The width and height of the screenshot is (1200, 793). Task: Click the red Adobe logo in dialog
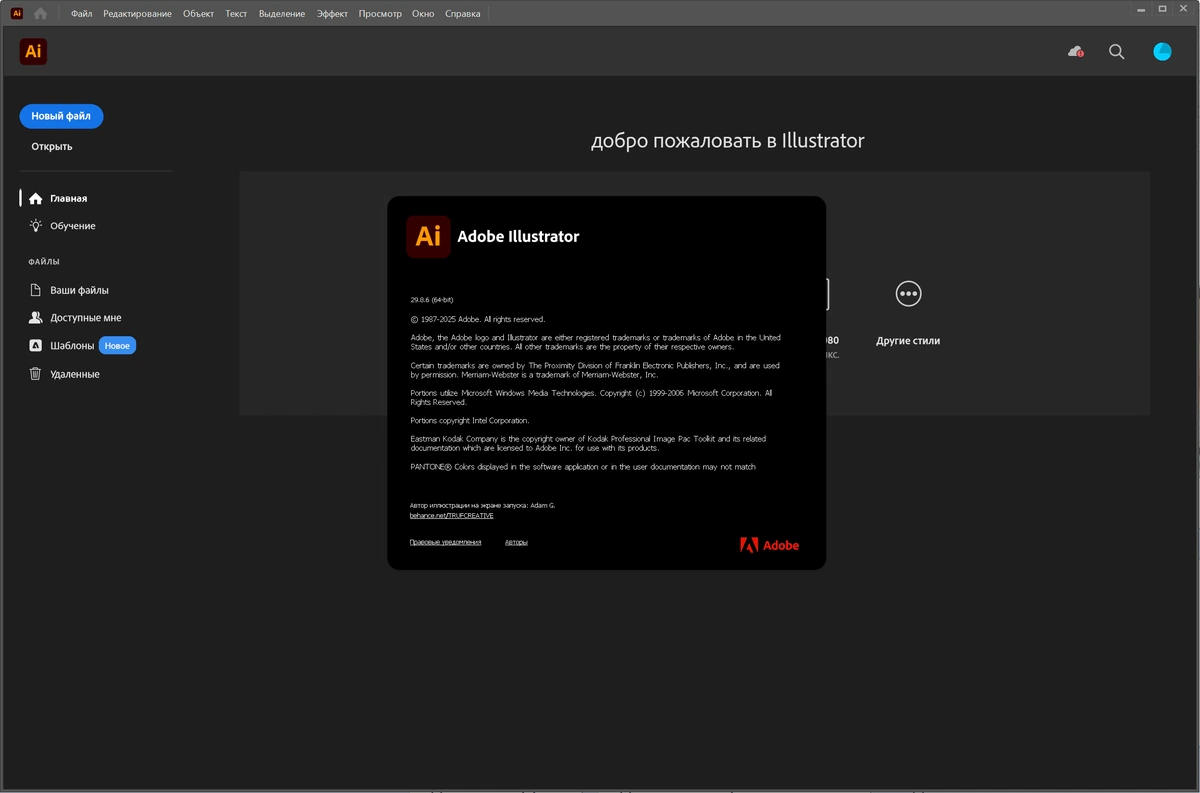(x=769, y=545)
